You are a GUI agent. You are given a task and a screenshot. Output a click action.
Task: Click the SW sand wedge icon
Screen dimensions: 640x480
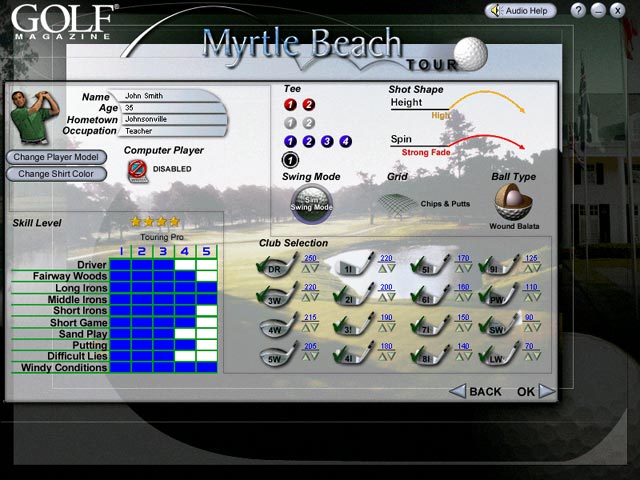499,325
